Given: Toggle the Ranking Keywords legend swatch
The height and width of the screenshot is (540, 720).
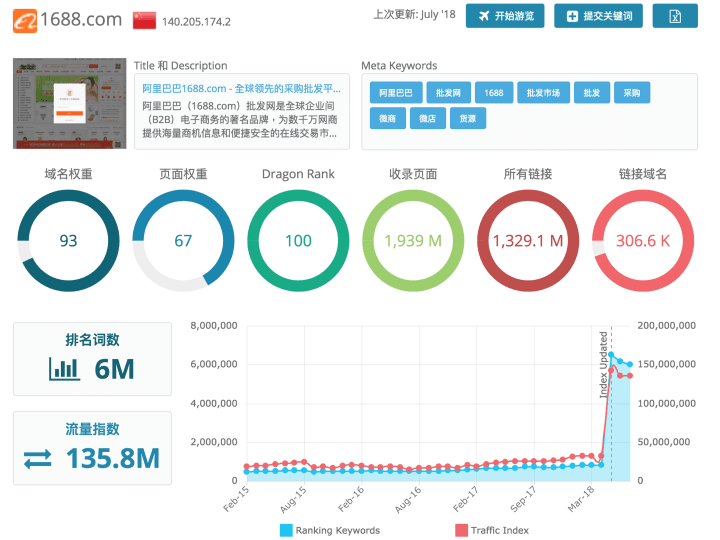Looking at the screenshot, I should click(286, 530).
